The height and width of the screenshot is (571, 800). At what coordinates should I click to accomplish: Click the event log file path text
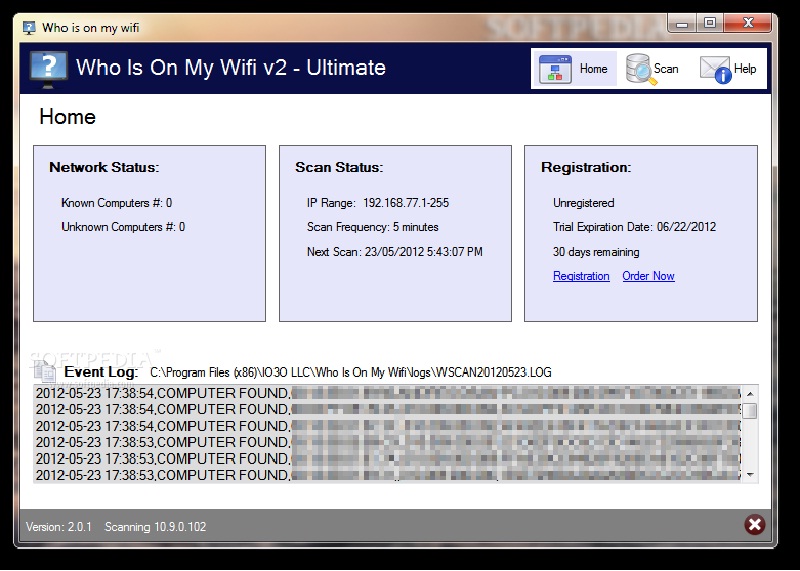[x=350, y=373]
